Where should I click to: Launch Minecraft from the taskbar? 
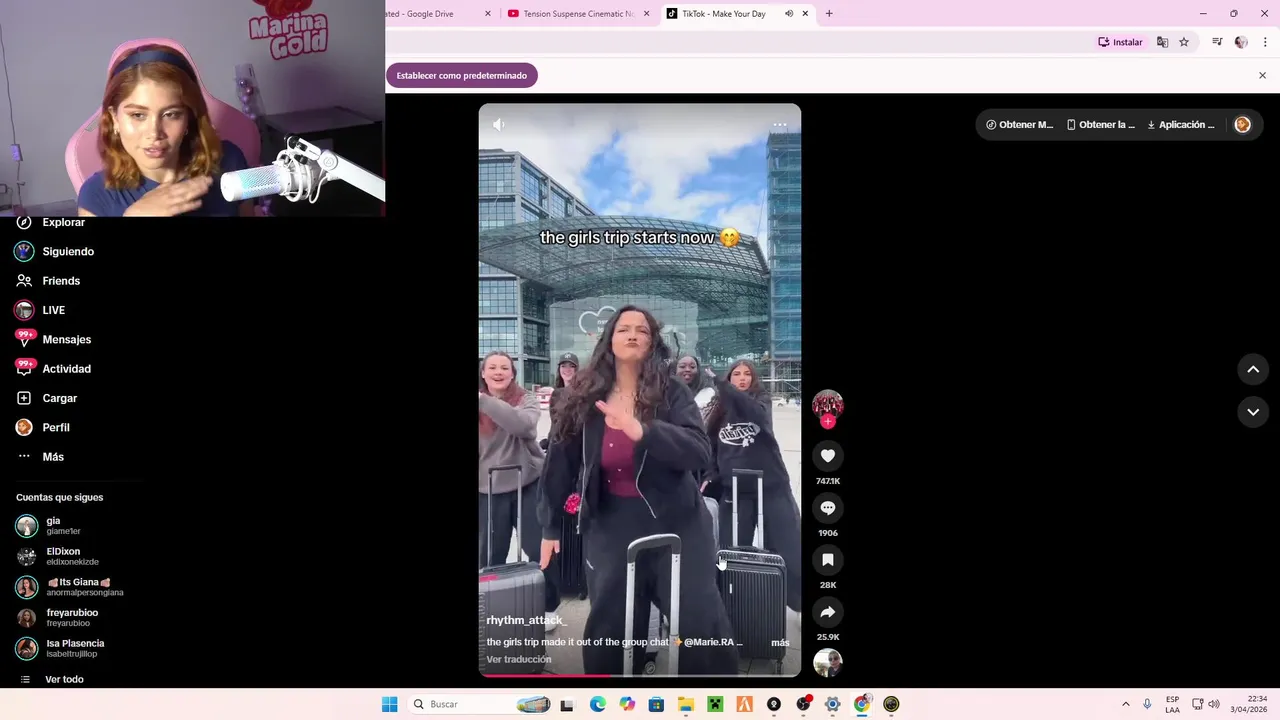[715, 704]
